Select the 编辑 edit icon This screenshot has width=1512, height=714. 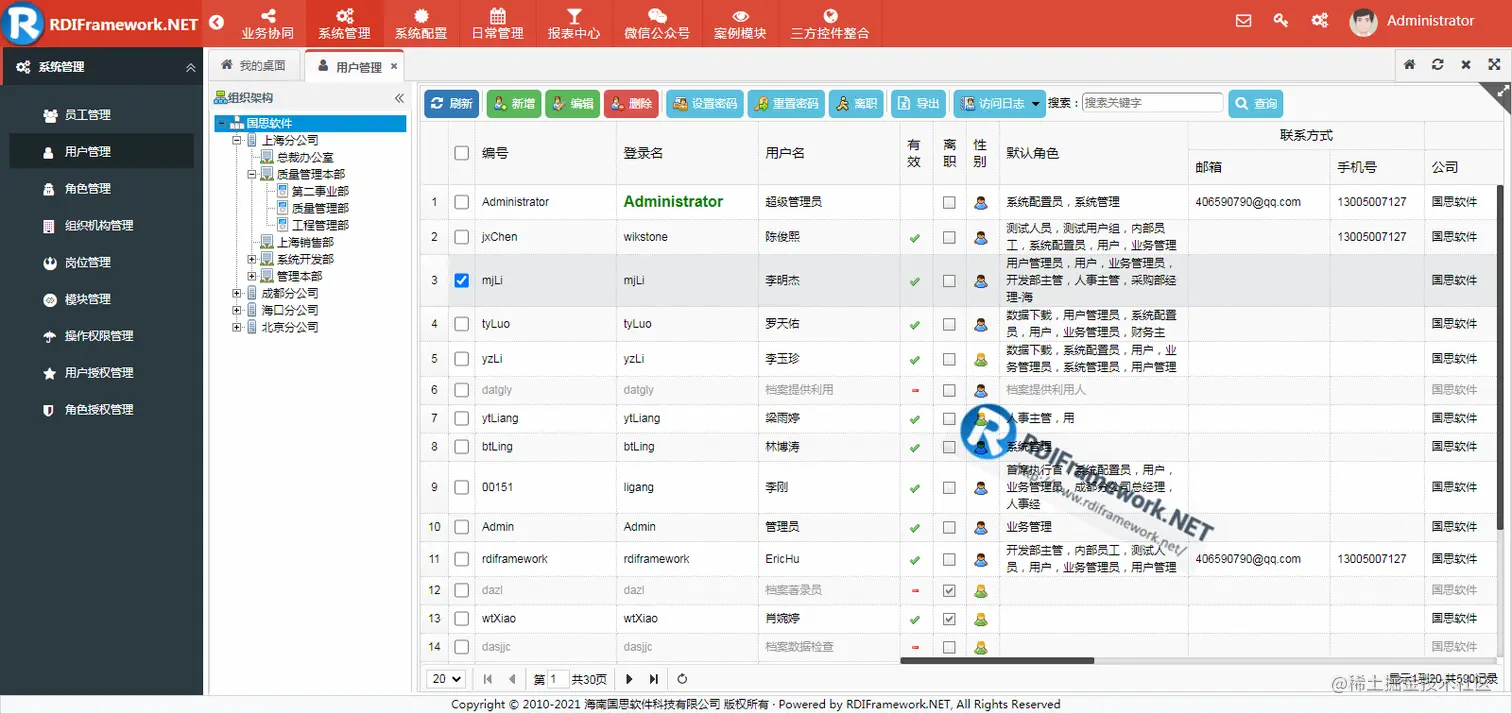[x=572, y=103]
